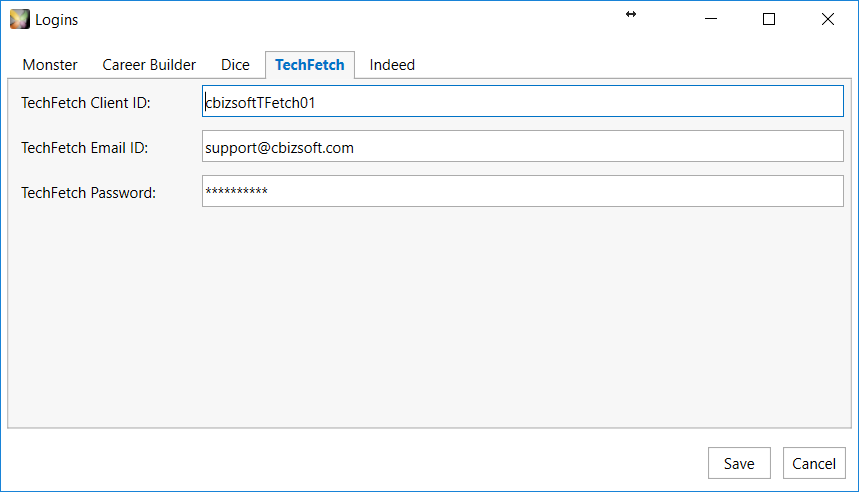Save the login settings

pyautogui.click(x=739, y=463)
